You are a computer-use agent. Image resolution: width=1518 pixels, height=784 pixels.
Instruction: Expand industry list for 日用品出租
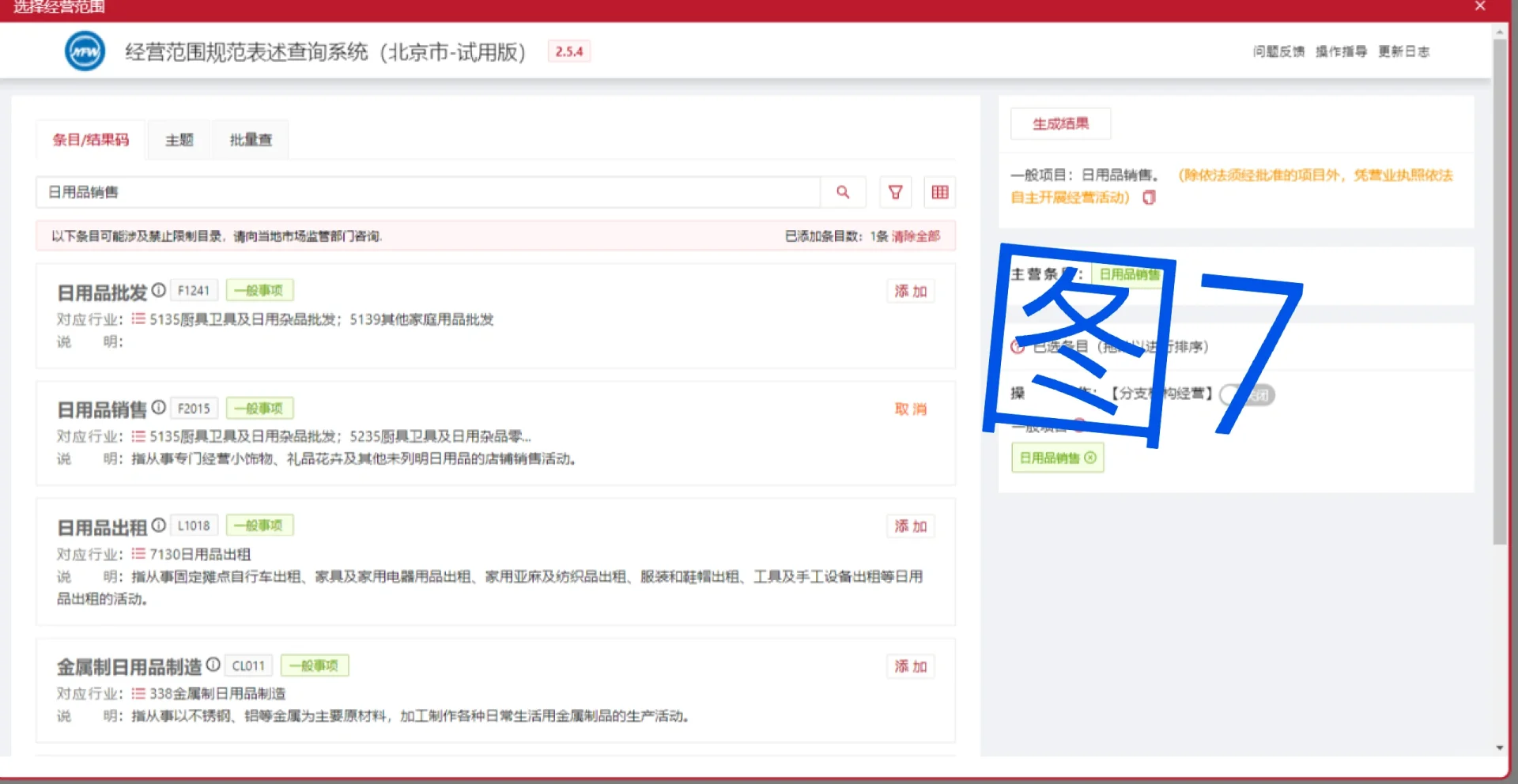138,554
